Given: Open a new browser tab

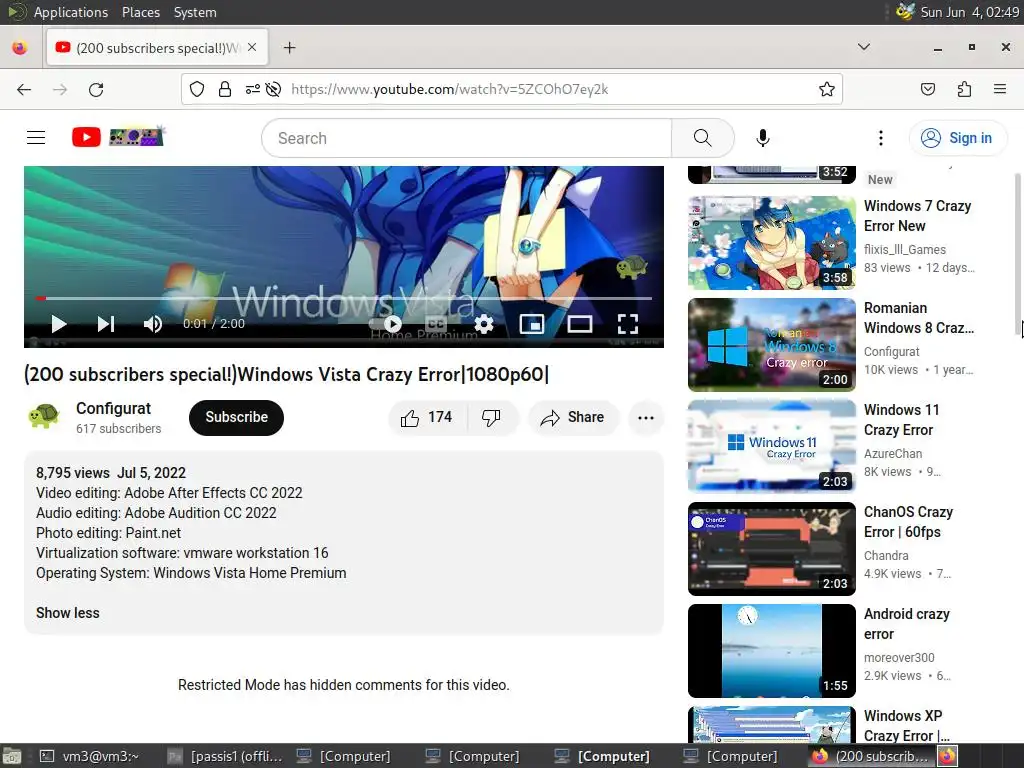Looking at the screenshot, I should click(289, 48).
